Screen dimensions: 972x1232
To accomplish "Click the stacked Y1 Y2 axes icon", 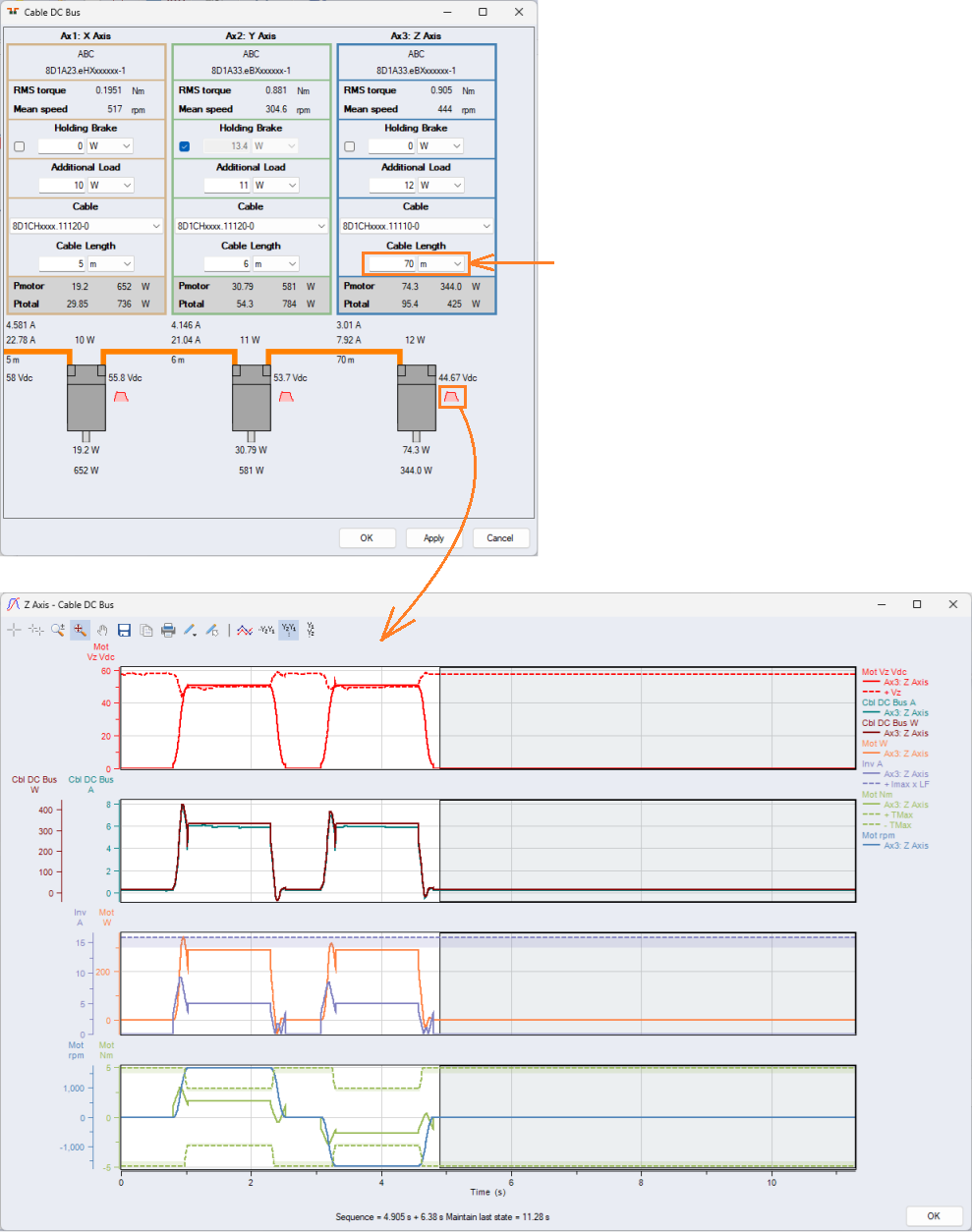I will (x=311, y=630).
